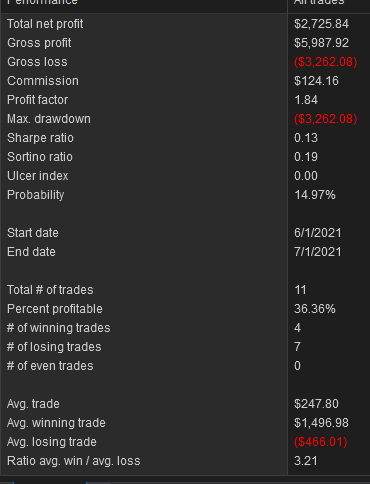370x484 pixels.
Task: Click the Profit factor value 1.84
Action: tap(306, 100)
